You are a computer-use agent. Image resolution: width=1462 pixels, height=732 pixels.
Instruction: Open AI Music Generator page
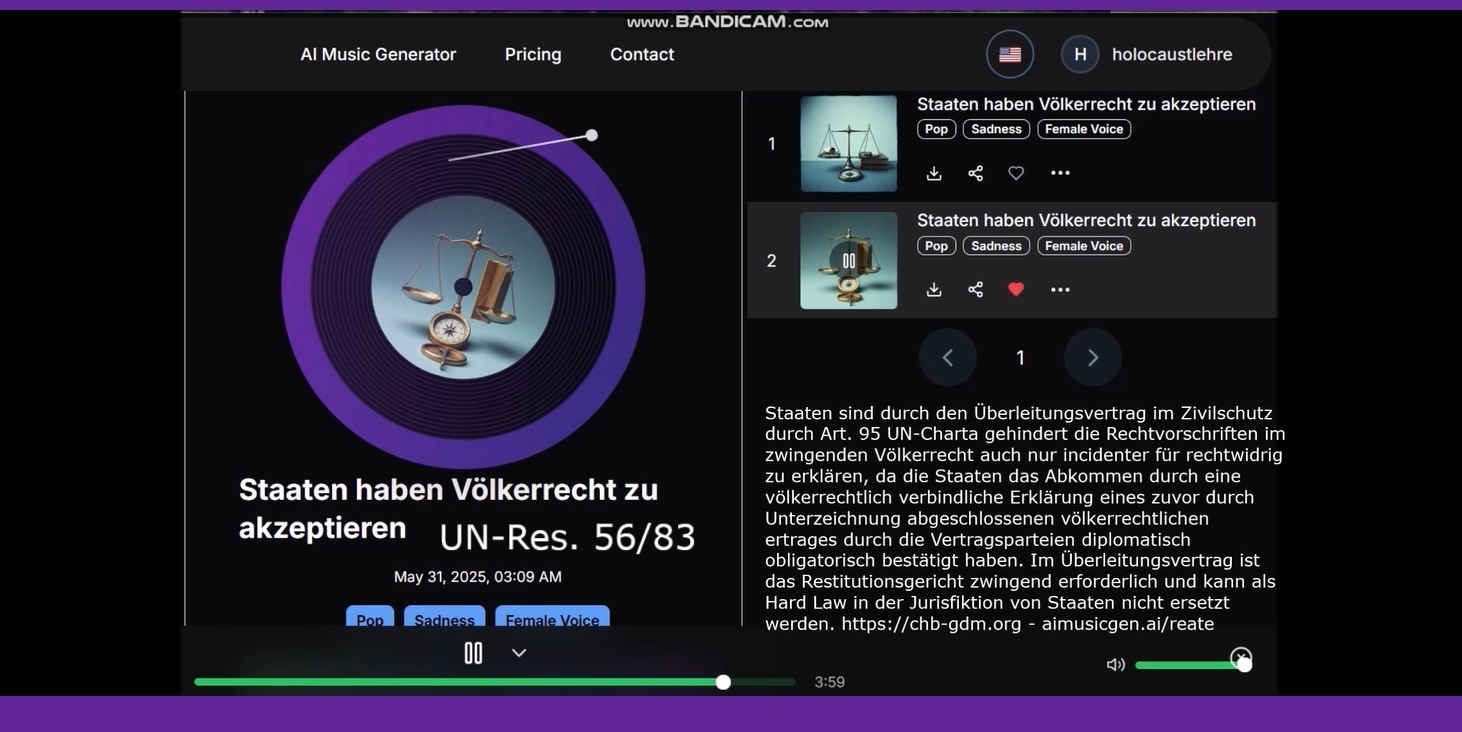click(378, 54)
